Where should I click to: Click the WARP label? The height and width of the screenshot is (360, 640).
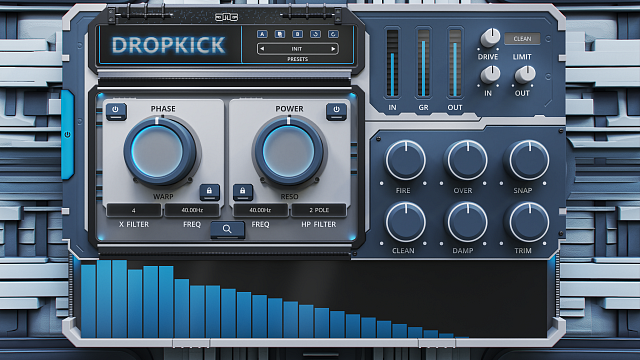(163, 197)
